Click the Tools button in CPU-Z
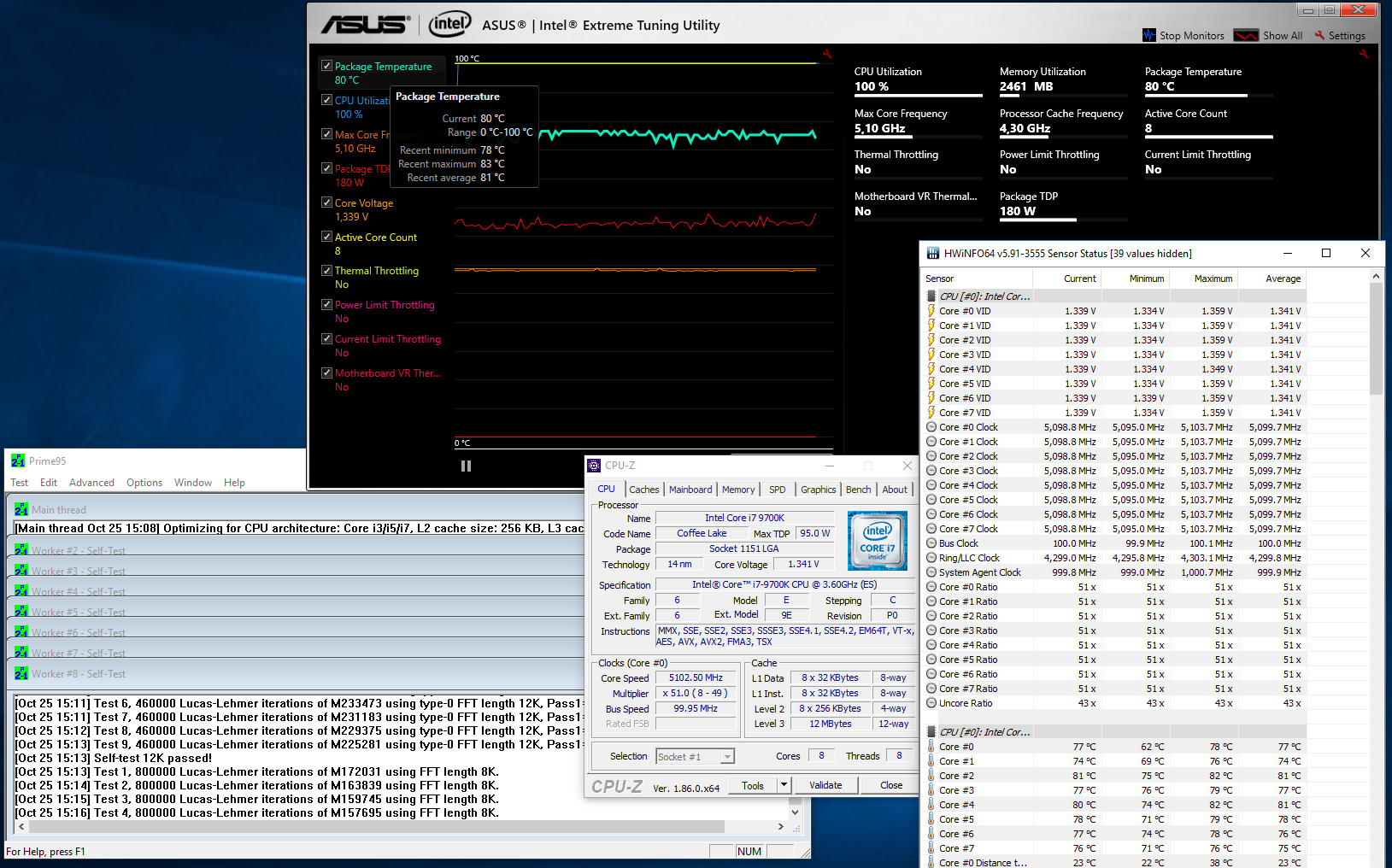Screen dimensions: 1392x868 [x=753, y=785]
